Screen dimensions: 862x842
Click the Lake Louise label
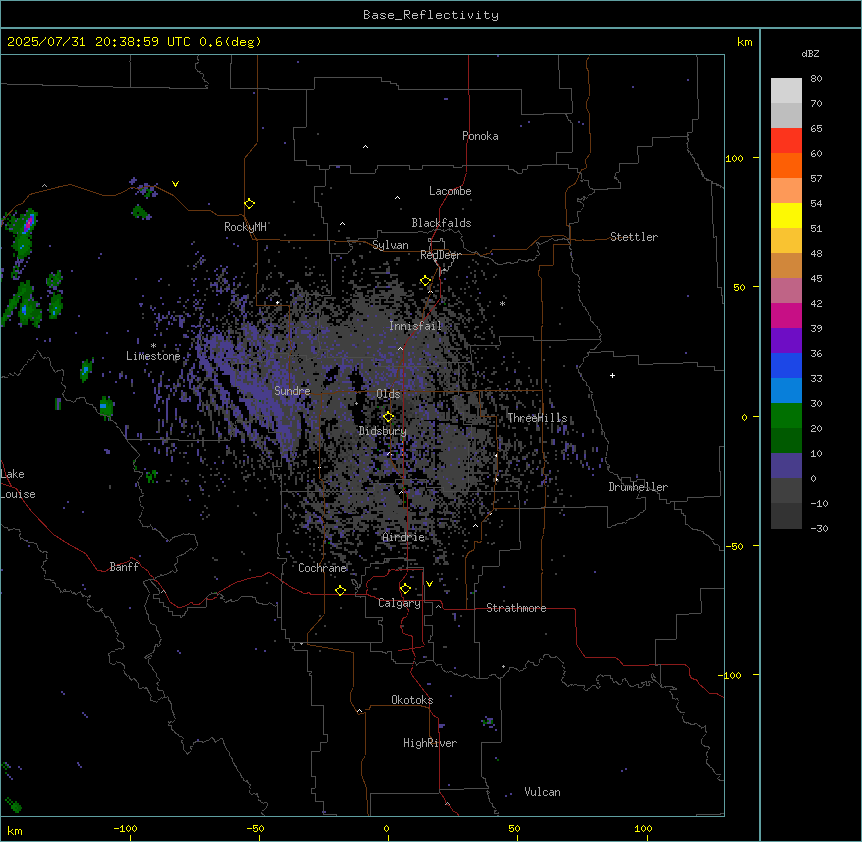[x=18, y=484]
